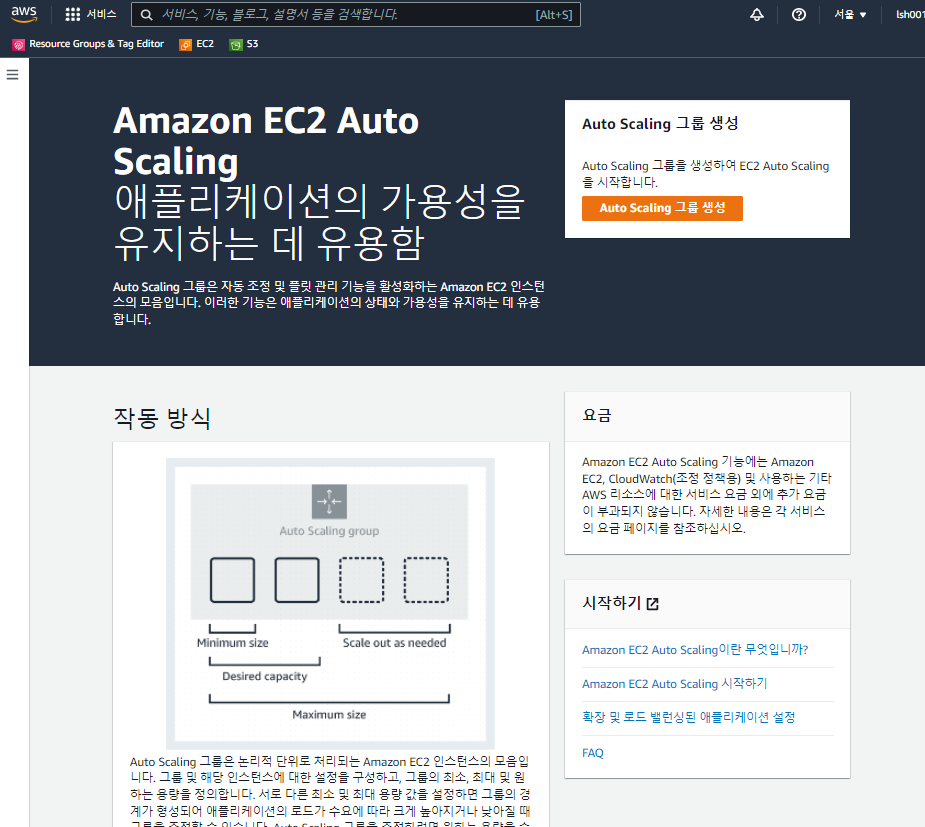Click the 서비스 menu label

[101, 14]
